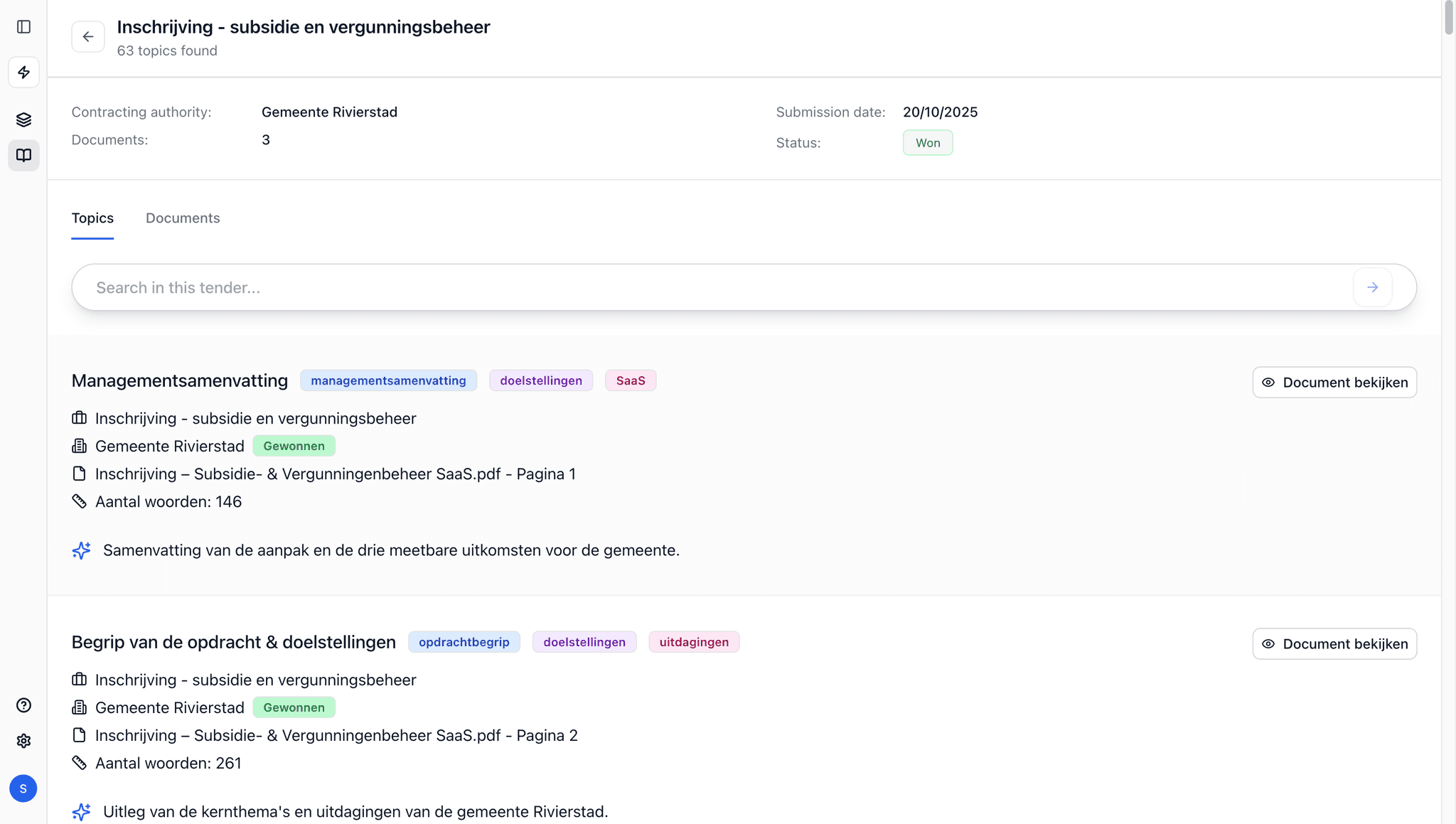The width and height of the screenshot is (1456, 824).
Task: Click the uitdagingen tag
Action: tap(694, 641)
